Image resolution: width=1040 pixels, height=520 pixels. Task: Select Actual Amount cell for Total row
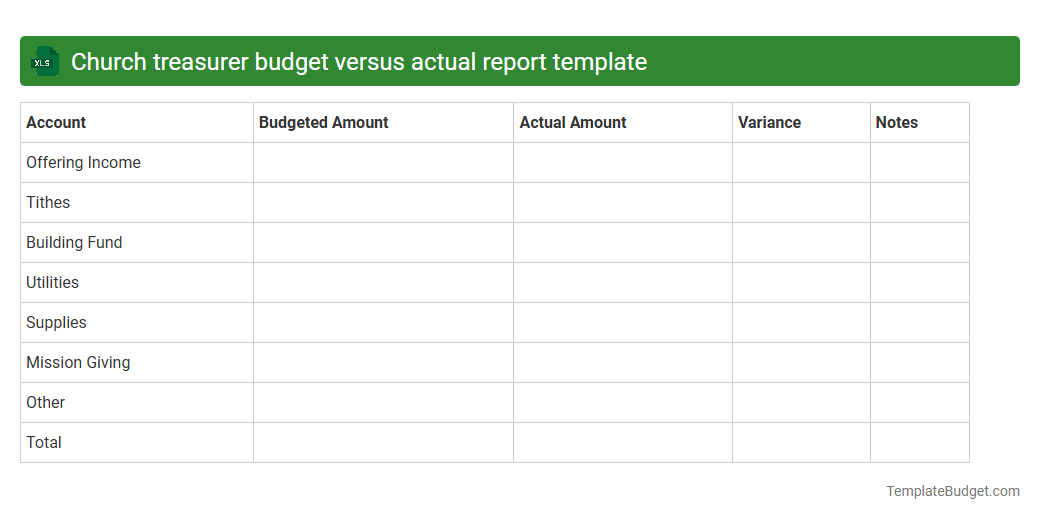[623, 442]
